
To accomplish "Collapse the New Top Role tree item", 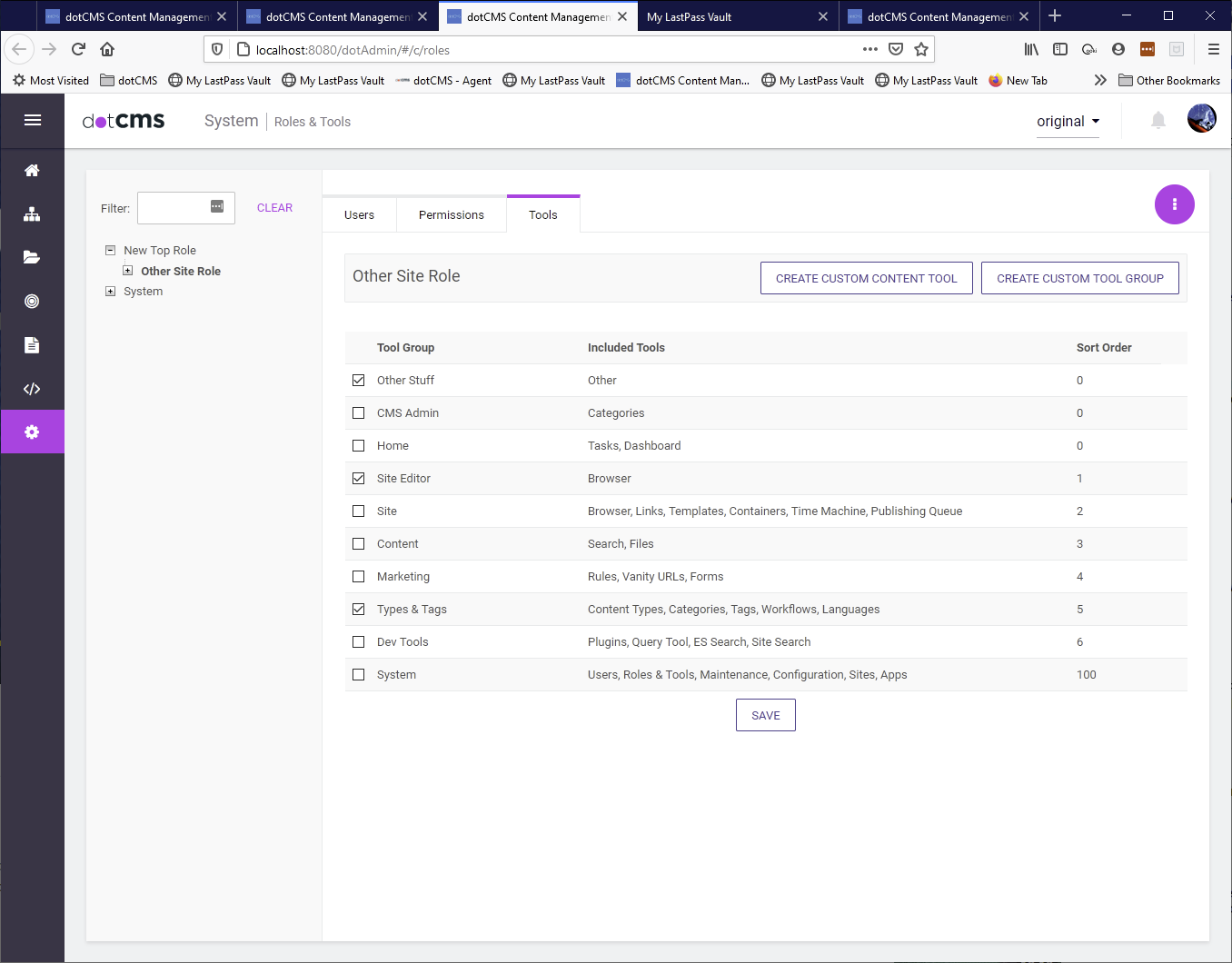I will point(110,250).
